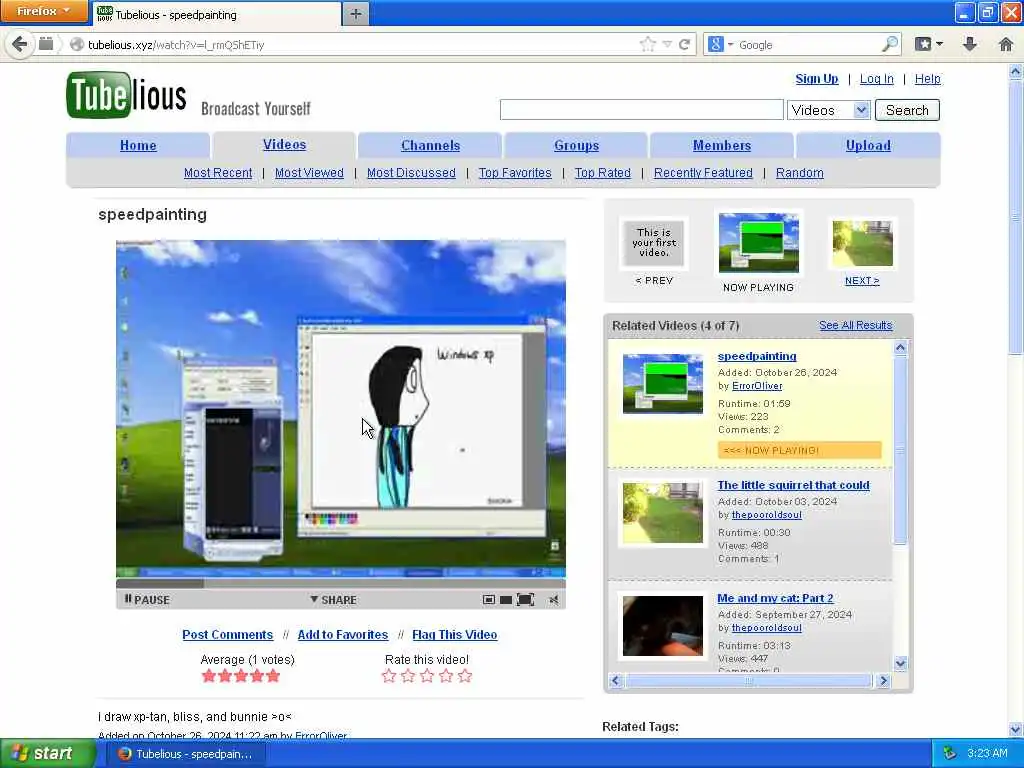Click the Sign Up link
Image resolution: width=1024 pixels, height=768 pixels.
(816, 78)
